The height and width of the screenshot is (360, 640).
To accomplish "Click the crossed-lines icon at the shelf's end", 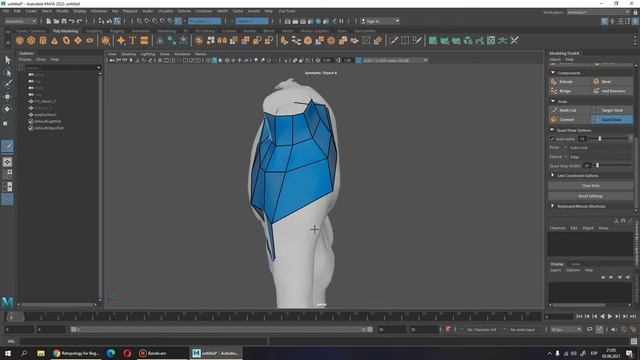I will [x=515, y=40].
